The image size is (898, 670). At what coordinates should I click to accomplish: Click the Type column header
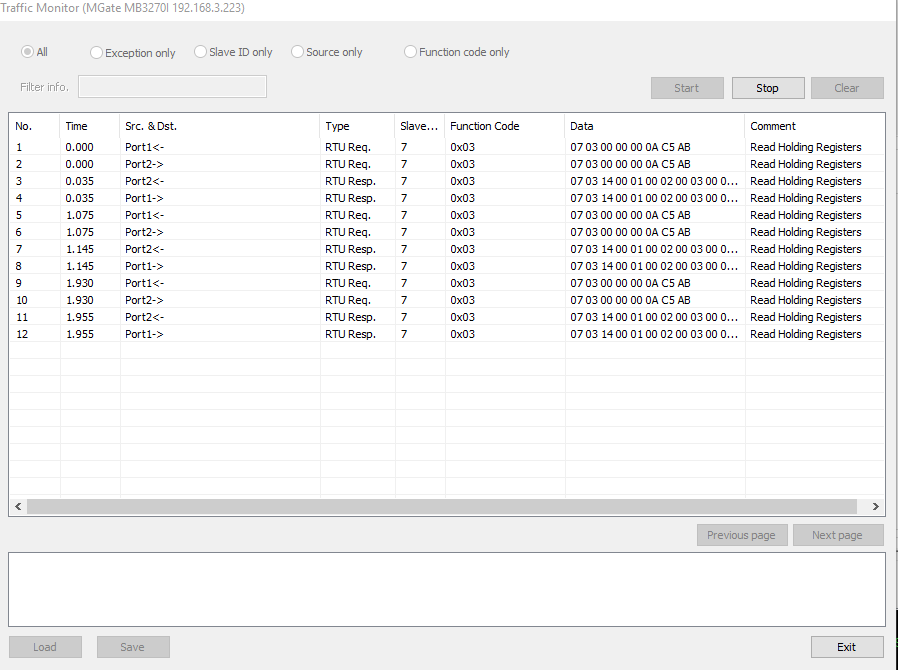coord(357,126)
